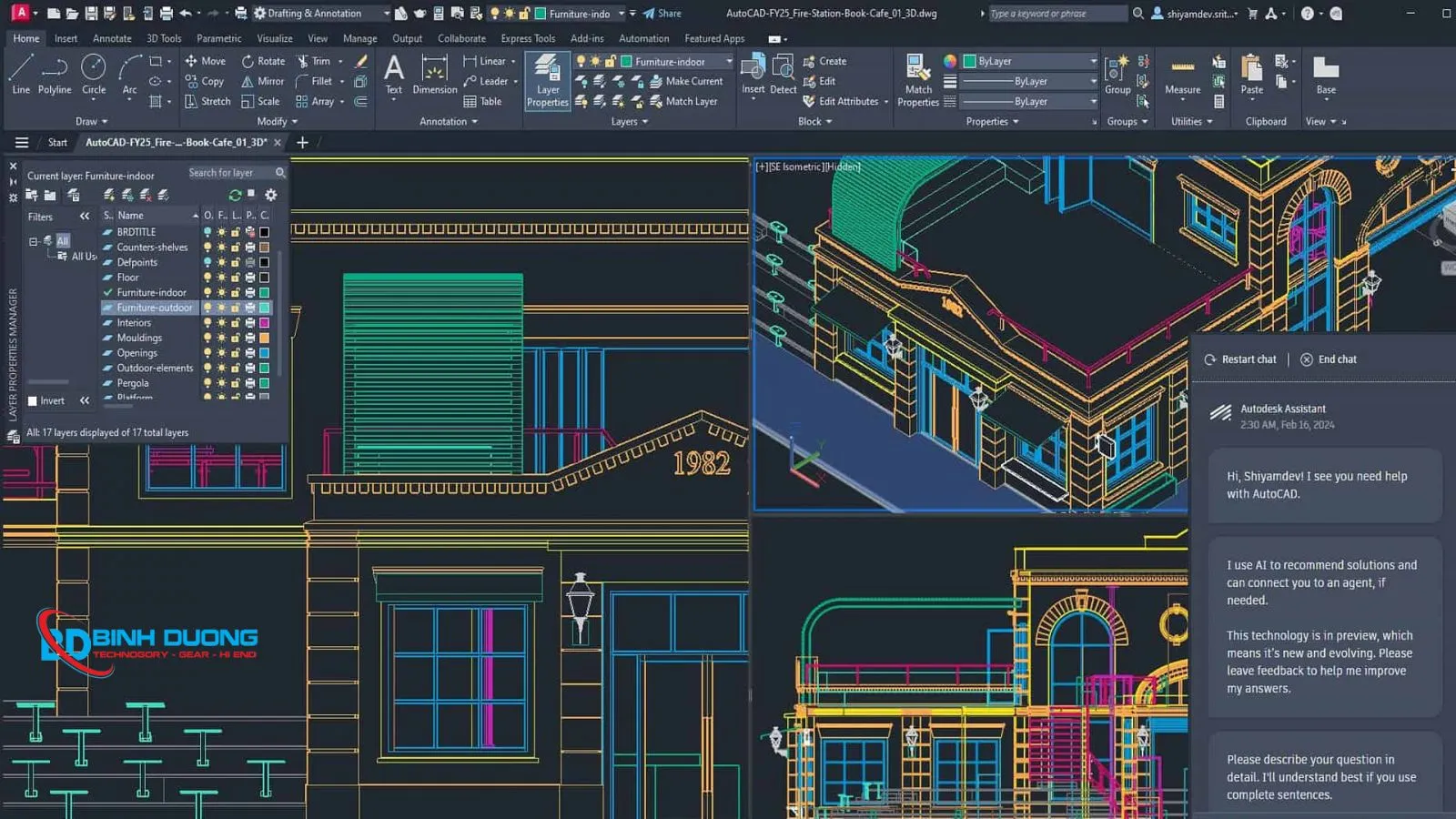Select the Rotate tool
This screenshot has width=1456, height=819.
[x=263, y=60]
